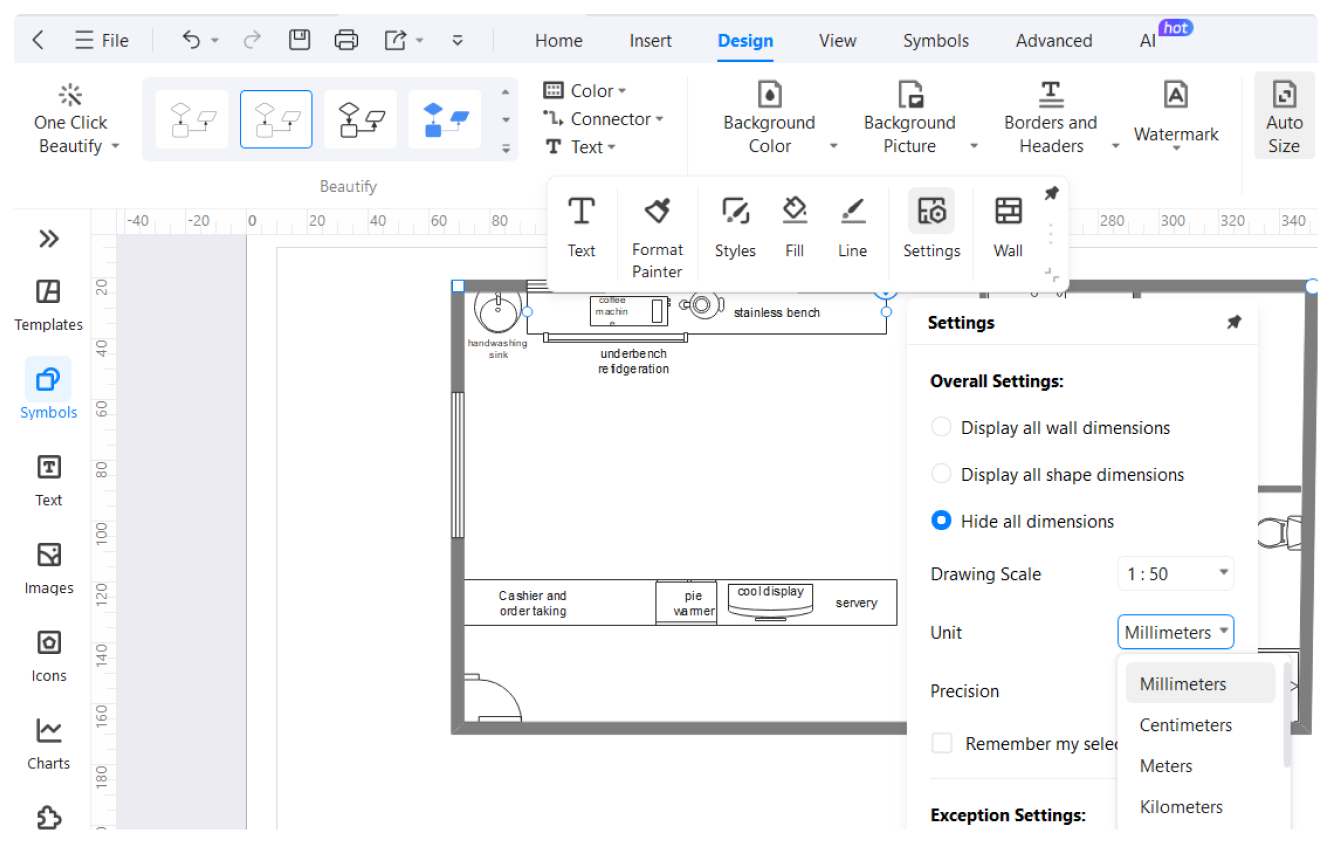Apply the third black-outlined beautify theme
1332x844 pixels.
[x=361, y=120]
